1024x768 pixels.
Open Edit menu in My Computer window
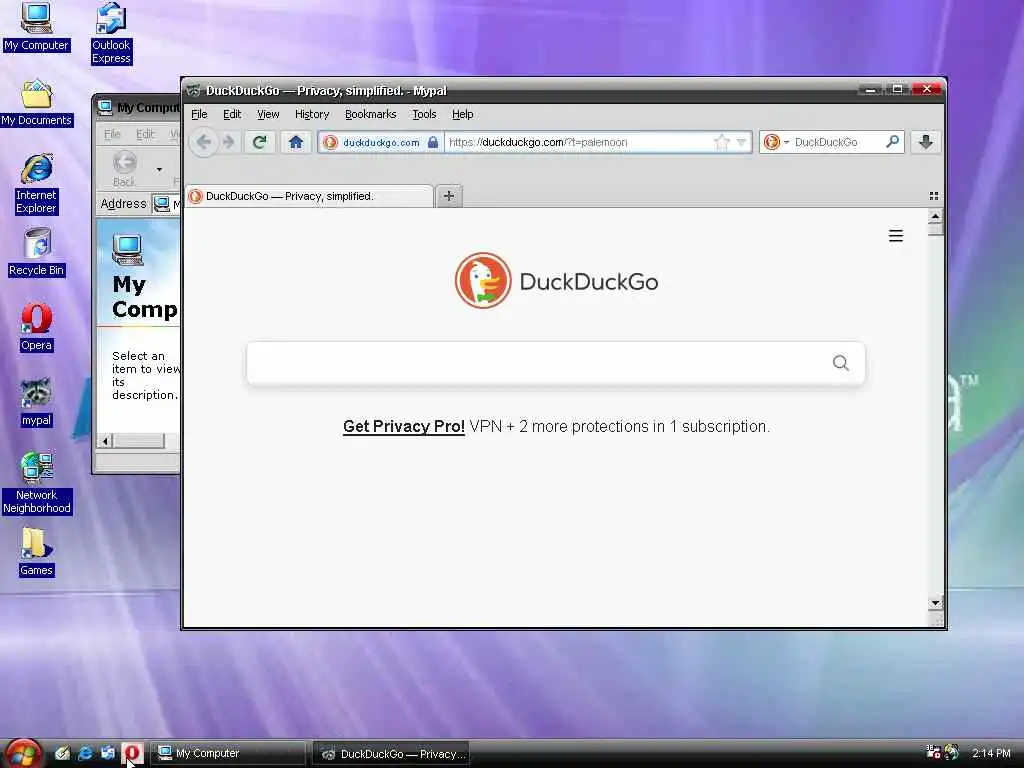(x=145, y=134)
